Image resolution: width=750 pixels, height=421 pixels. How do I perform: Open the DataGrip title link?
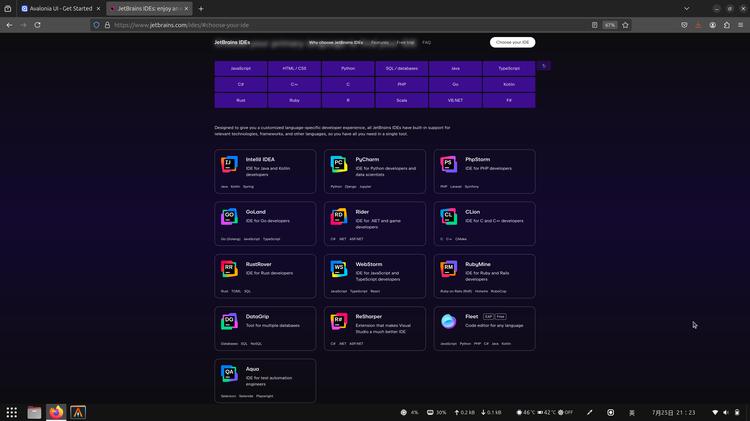pyautogui.click(x=257, y=316)
